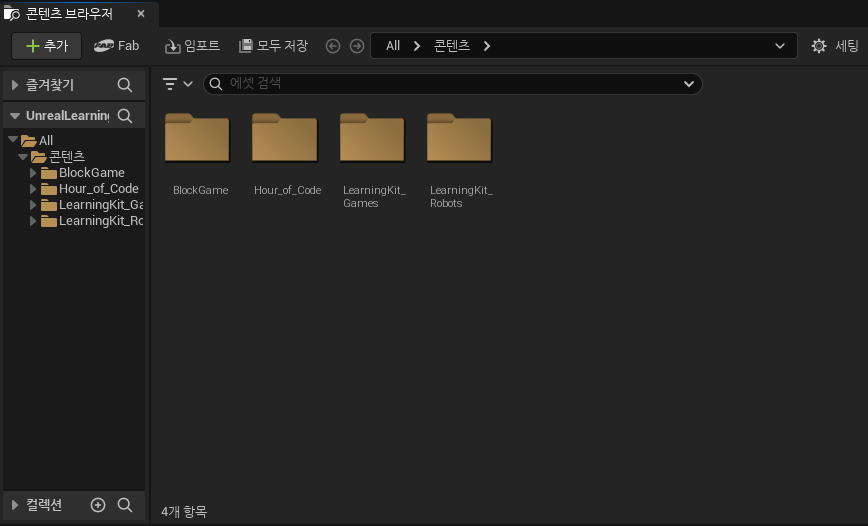This screenshot has height=526, width=868.
Task: Click 모두 저장 save all button
Action: point(273,46)
